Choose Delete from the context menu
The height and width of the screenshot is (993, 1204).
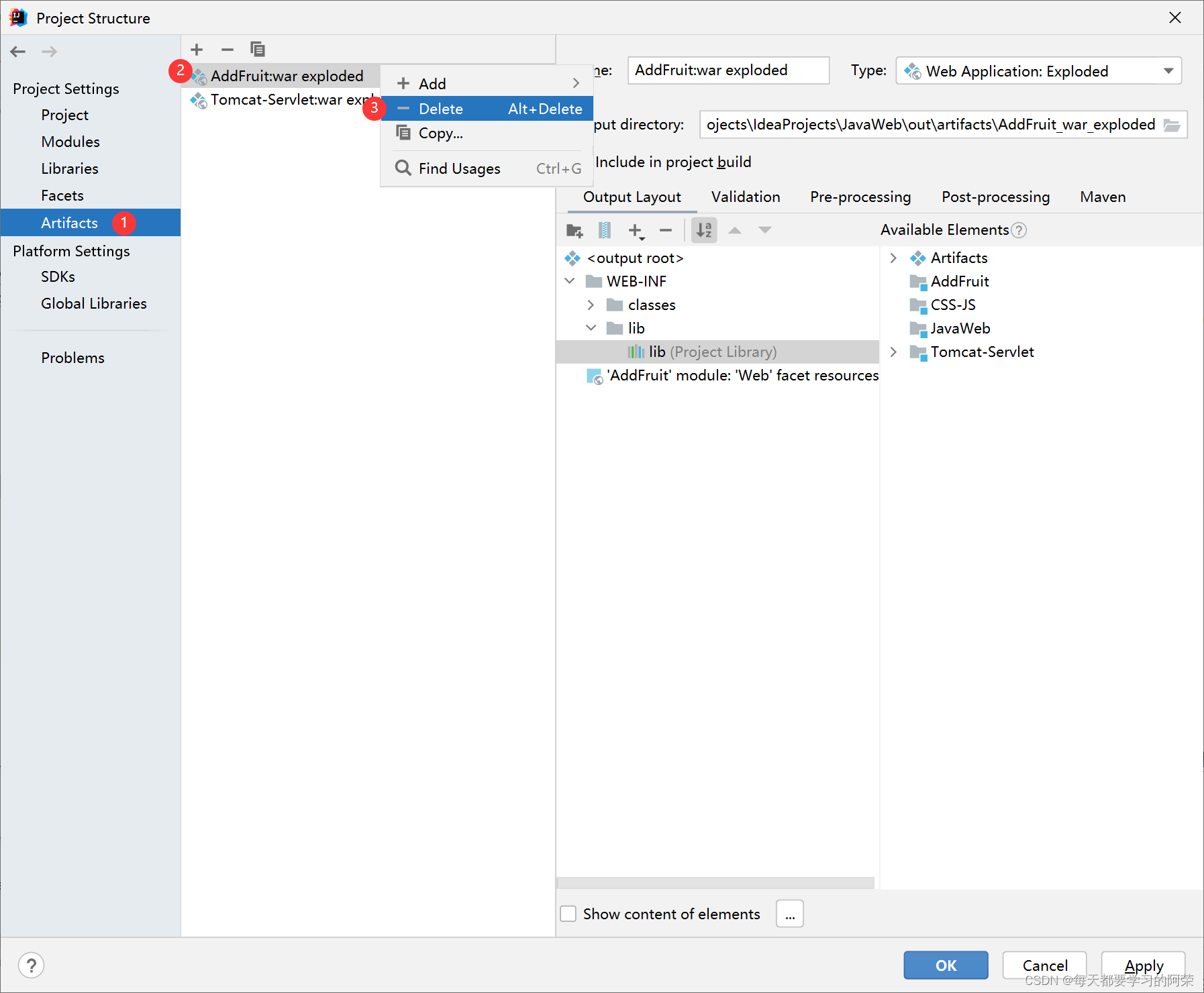point(487,109)
